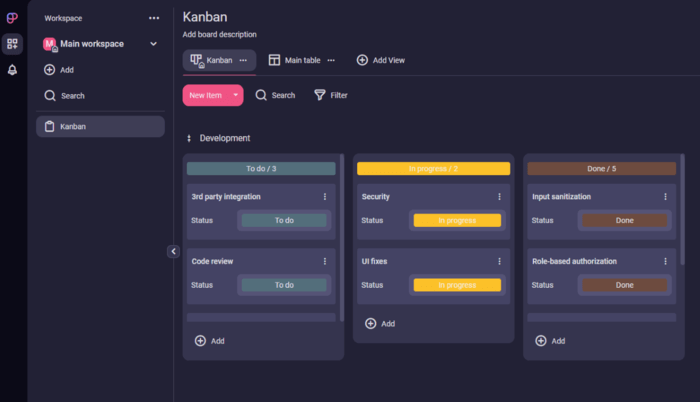Viewport: 700px width, 402px height.
Task: Collapse the Development group
Action: (189, 138)
